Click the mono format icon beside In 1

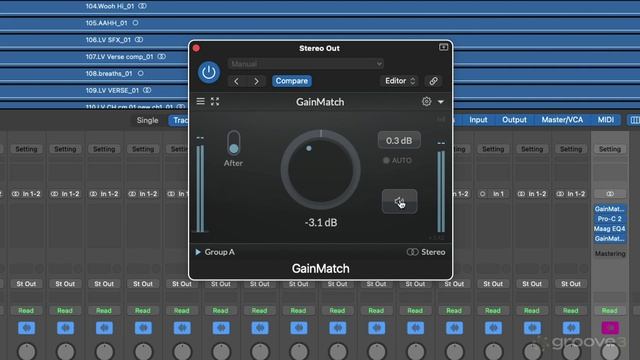tap(482, 194)
